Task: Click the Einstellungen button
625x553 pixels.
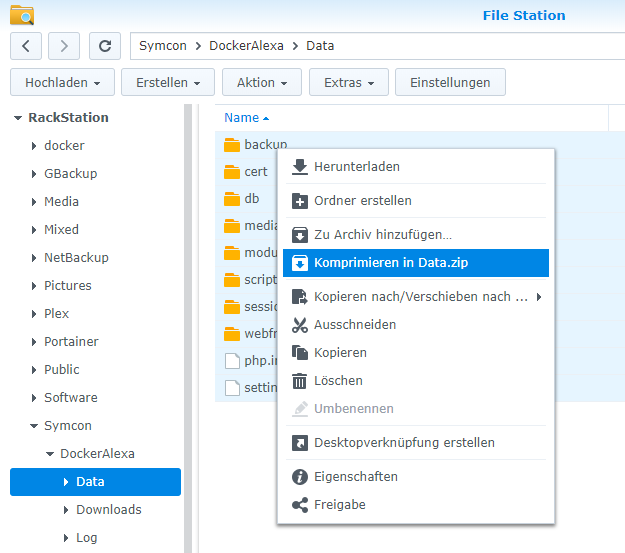Action: tap(450, 82)
